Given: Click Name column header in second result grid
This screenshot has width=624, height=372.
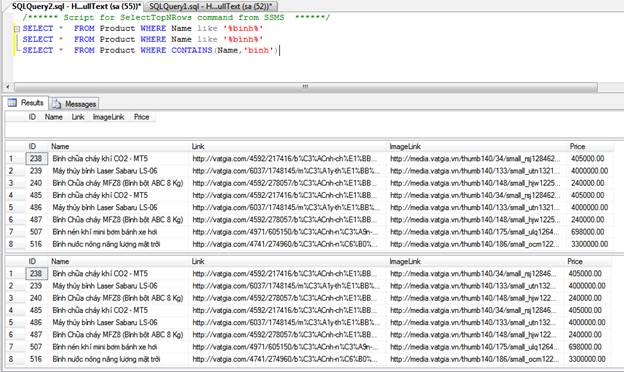Looking at the screenshot, I should 60,146.
